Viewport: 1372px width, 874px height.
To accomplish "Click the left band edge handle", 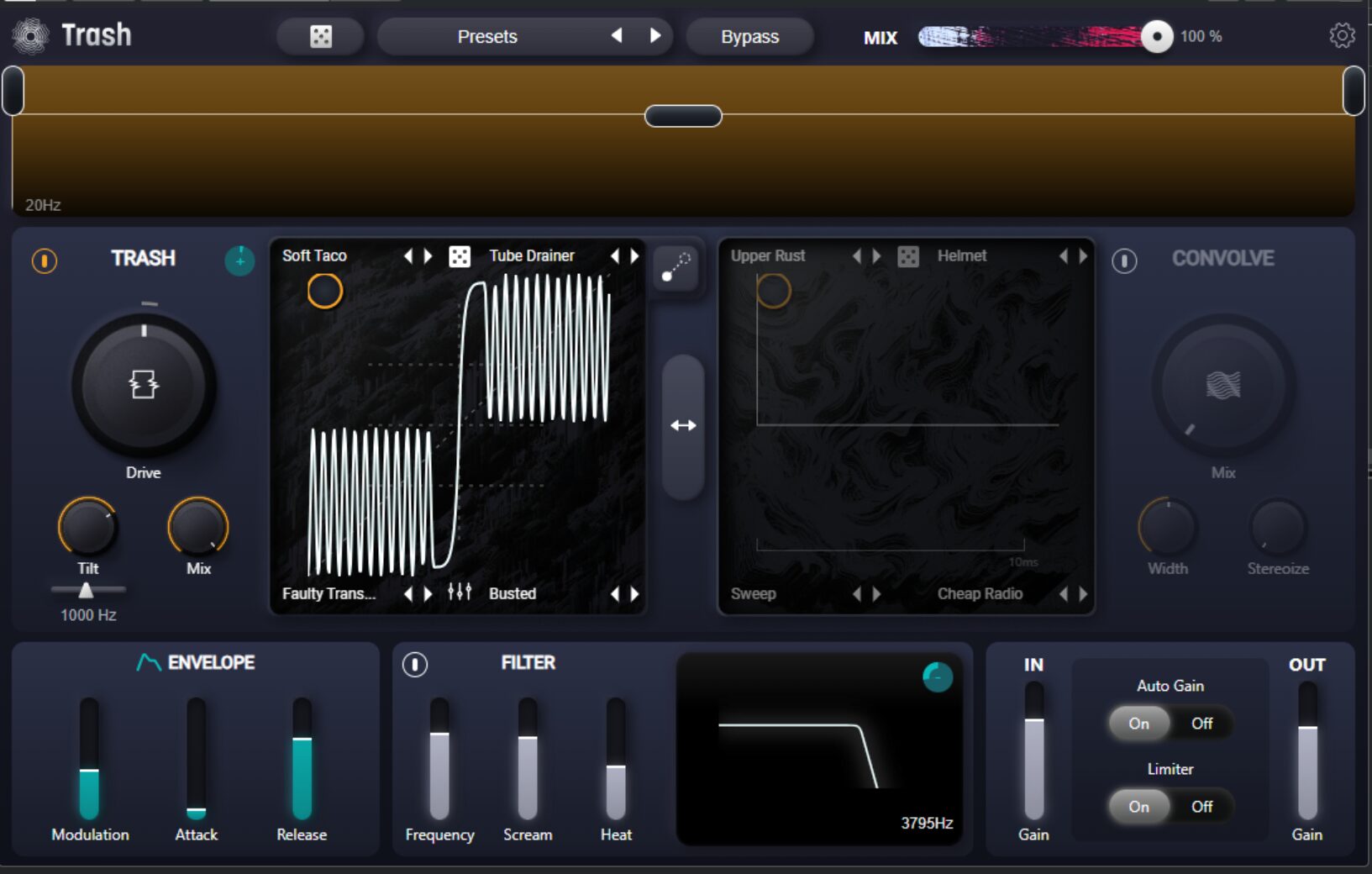I will click(x=13, y=91).
